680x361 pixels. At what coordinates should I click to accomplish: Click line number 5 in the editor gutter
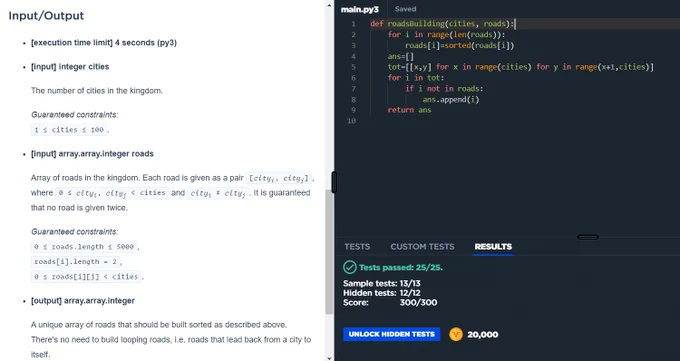tap(353, 67)
